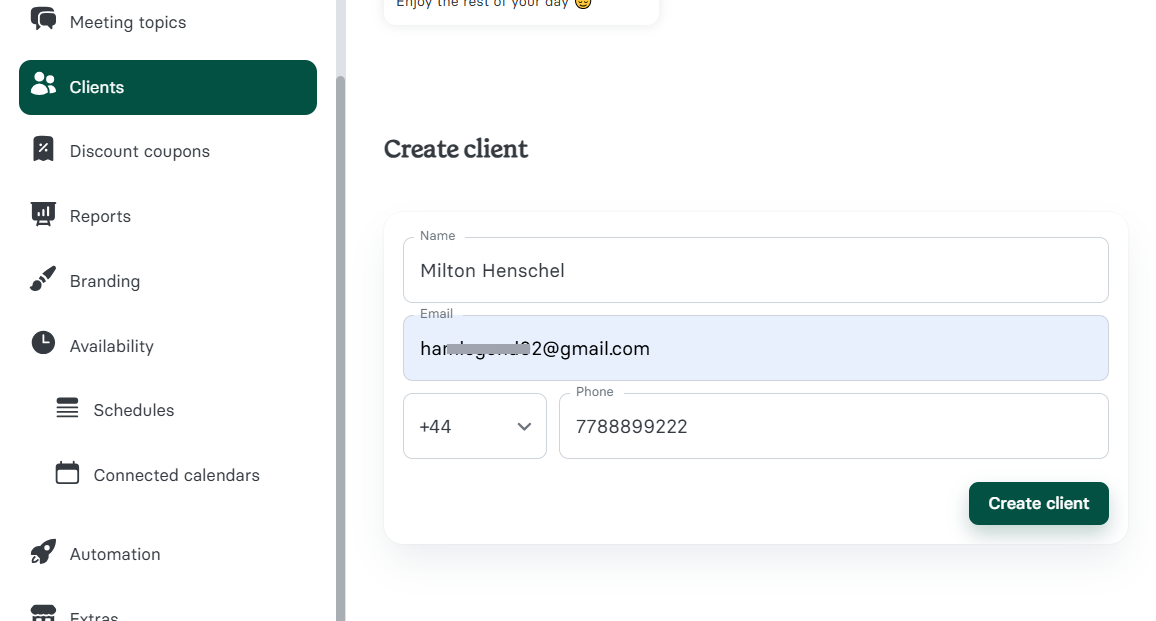The width and height of the screenshot is (1156, 621).
Task: Click the Reports presentation board icon
Action: click(x=43, y=215)
